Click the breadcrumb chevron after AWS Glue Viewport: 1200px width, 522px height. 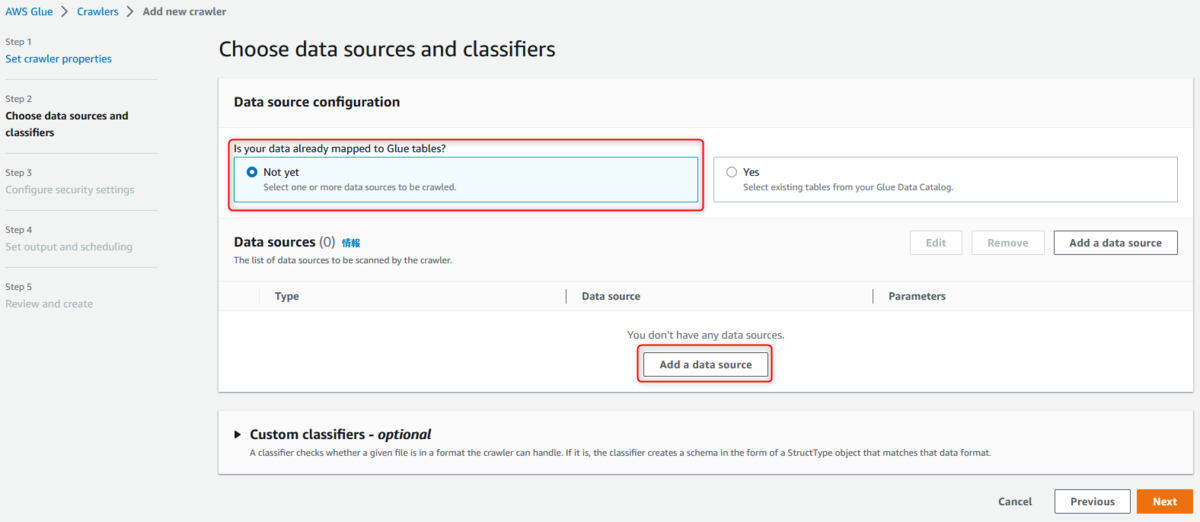[63, 12]
